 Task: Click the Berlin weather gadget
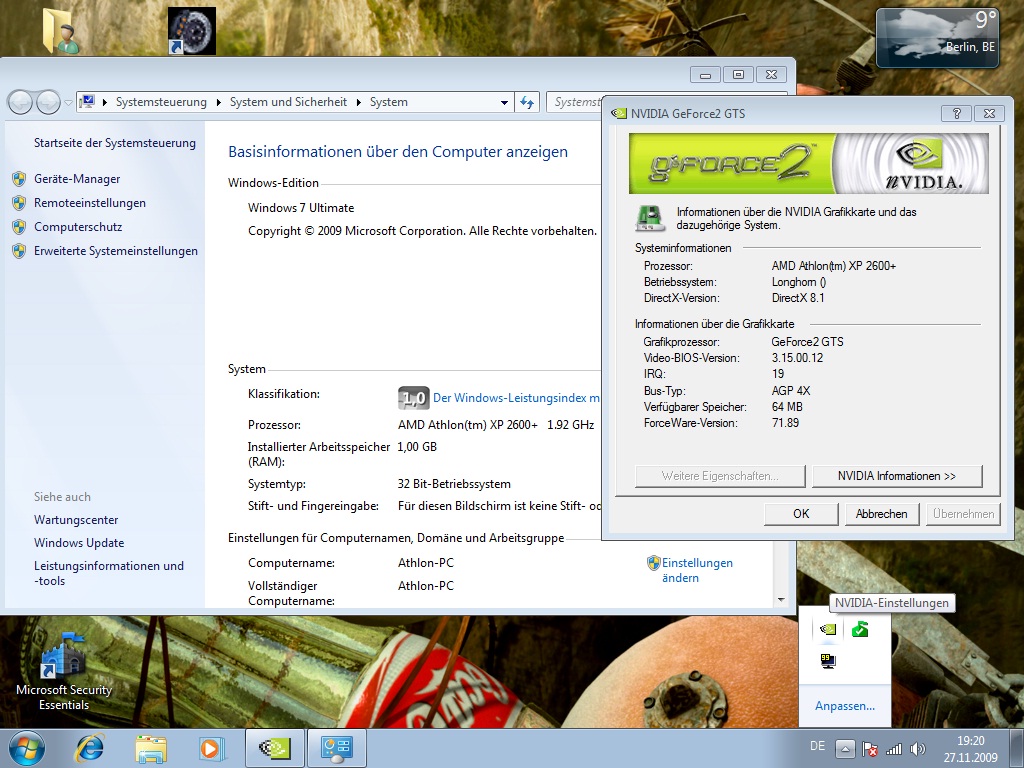[x=937, y=38]
